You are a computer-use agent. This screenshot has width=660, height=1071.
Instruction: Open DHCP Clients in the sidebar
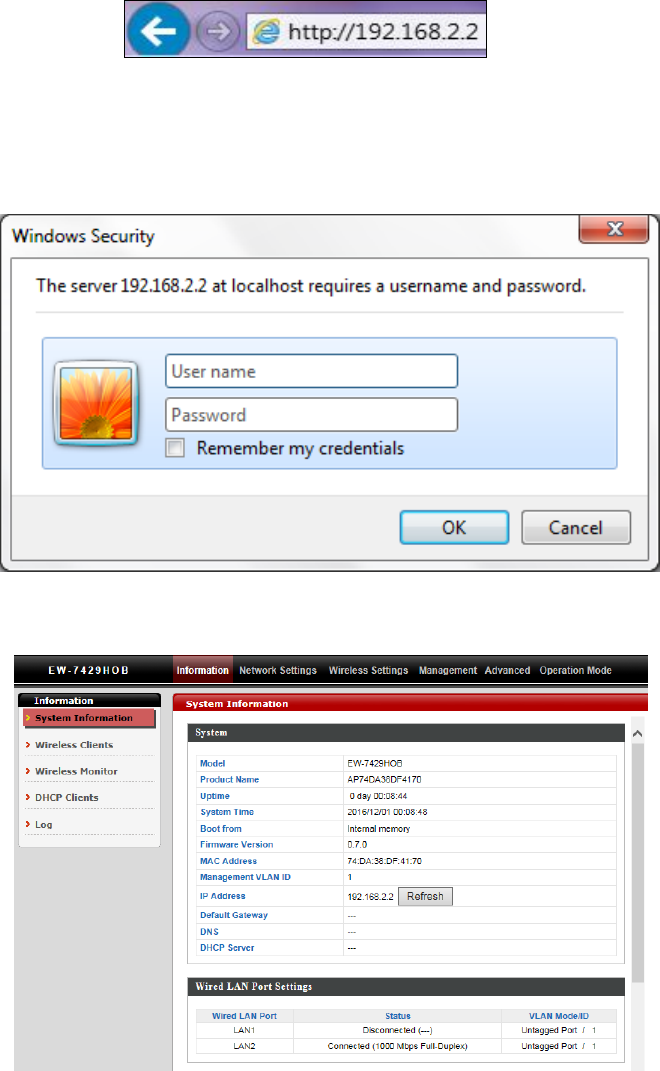(66, 797)
